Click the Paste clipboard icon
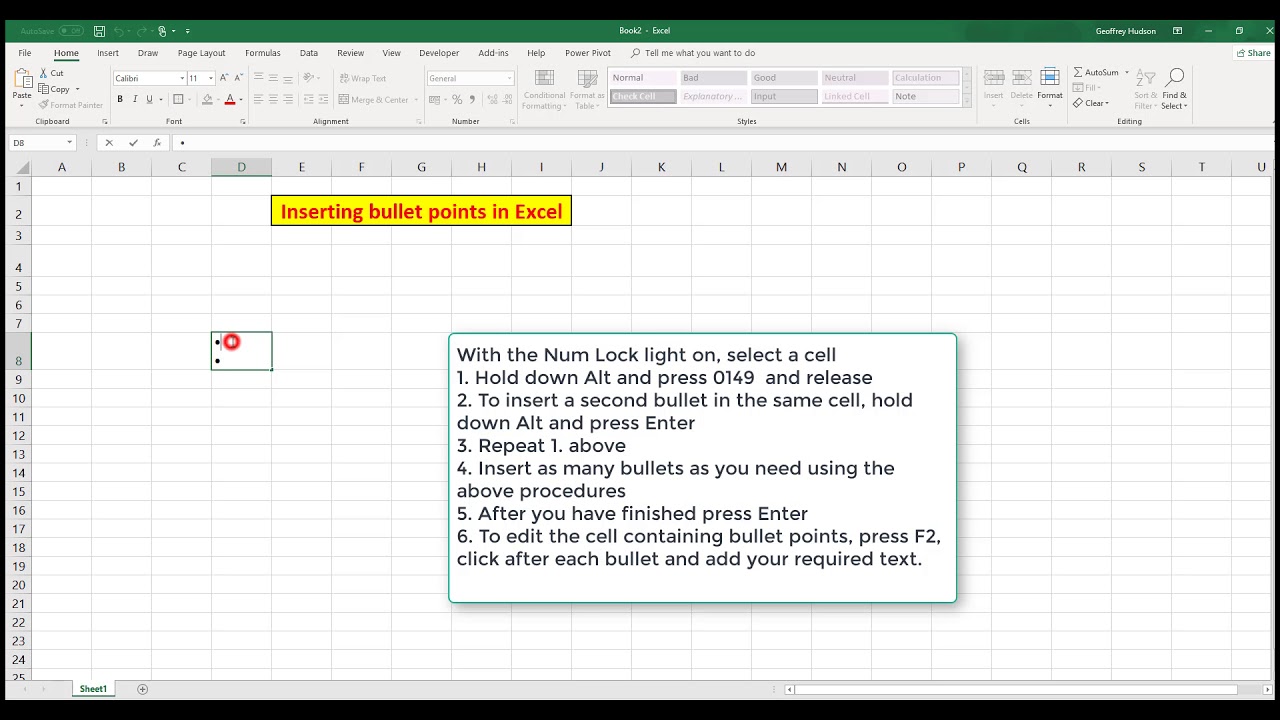This screenshot has width=1280, height=720. click(x=21, y=80)
